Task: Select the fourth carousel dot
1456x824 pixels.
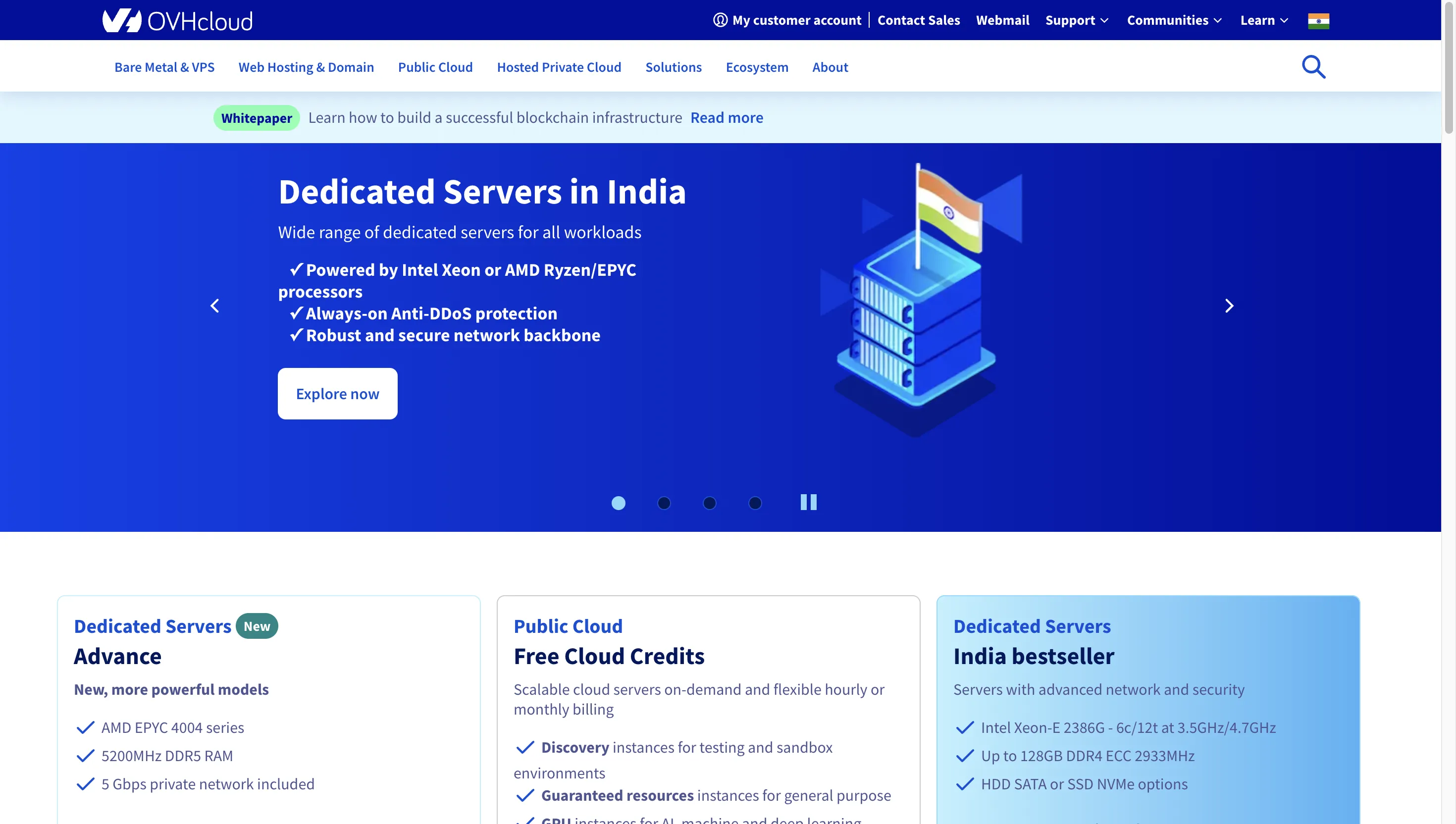Action: coord(755,503)
